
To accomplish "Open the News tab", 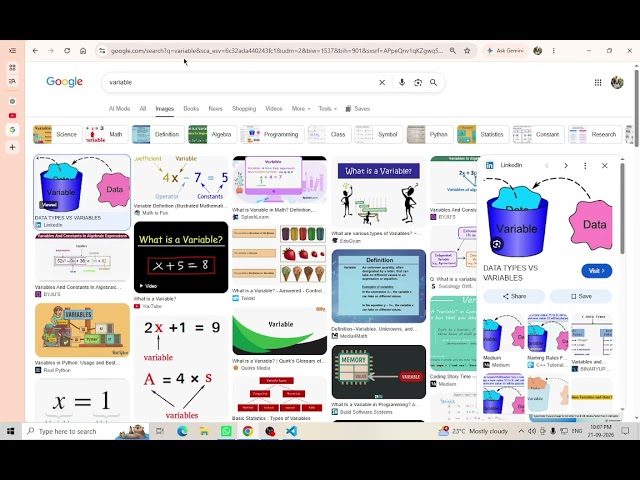I will pos(216,109).
